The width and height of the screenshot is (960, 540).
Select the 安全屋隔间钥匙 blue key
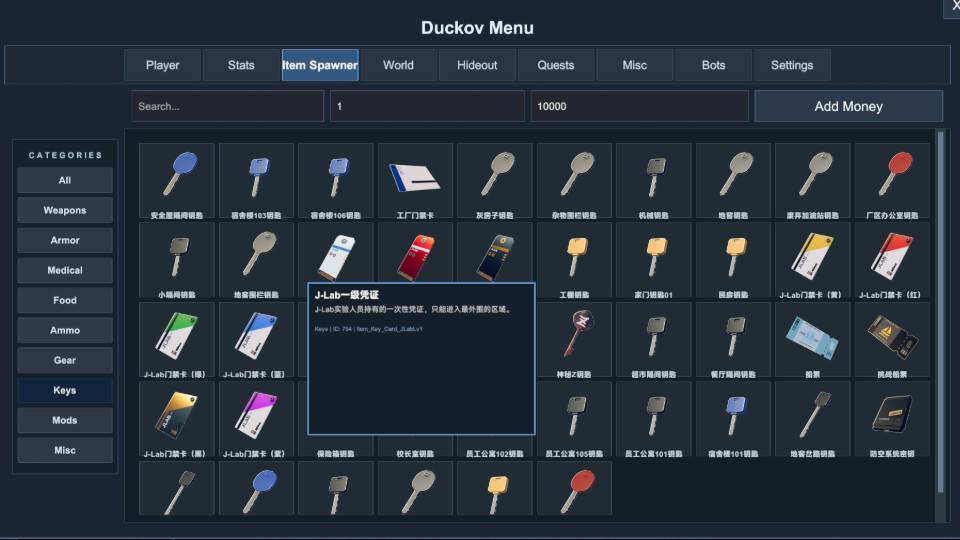177,179
